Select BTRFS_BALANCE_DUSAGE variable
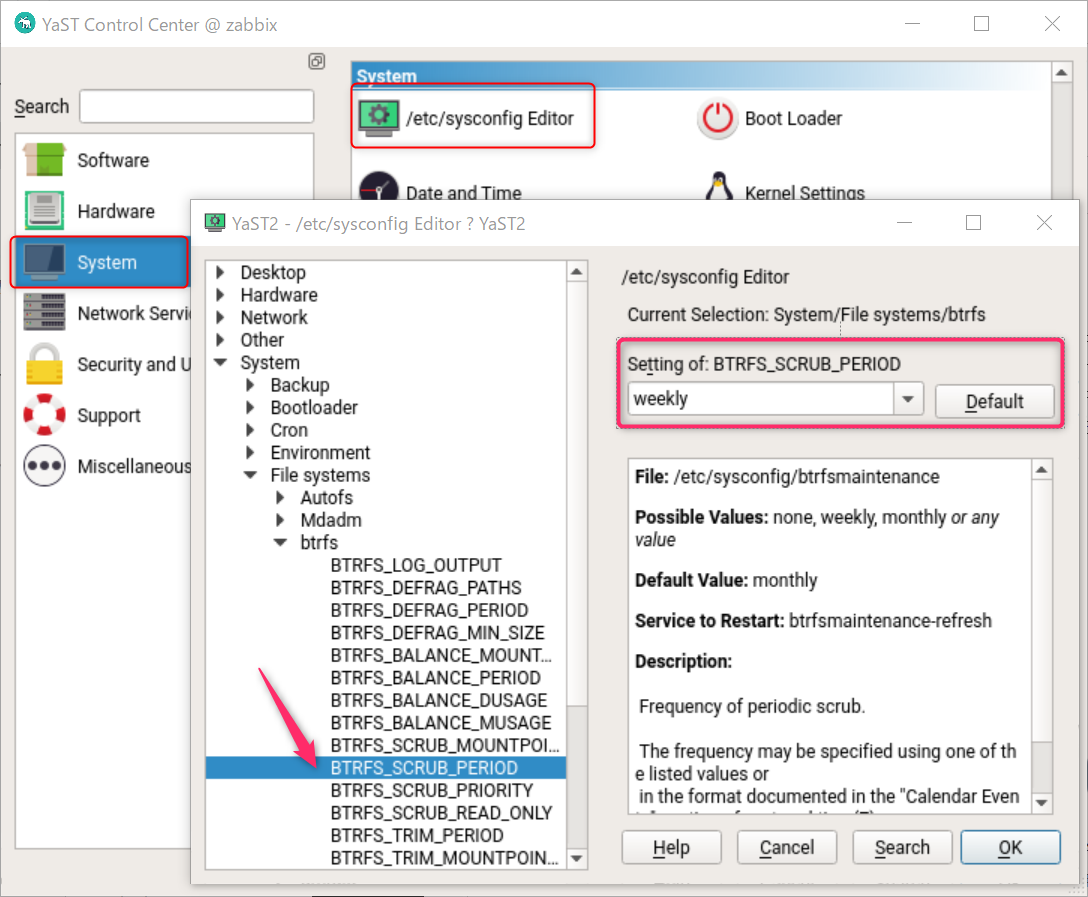Screen dimensions: 1088x897 [x=439, y=701]
